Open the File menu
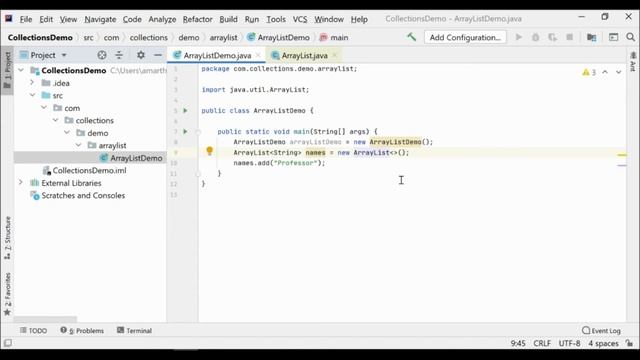 point(25,19)
